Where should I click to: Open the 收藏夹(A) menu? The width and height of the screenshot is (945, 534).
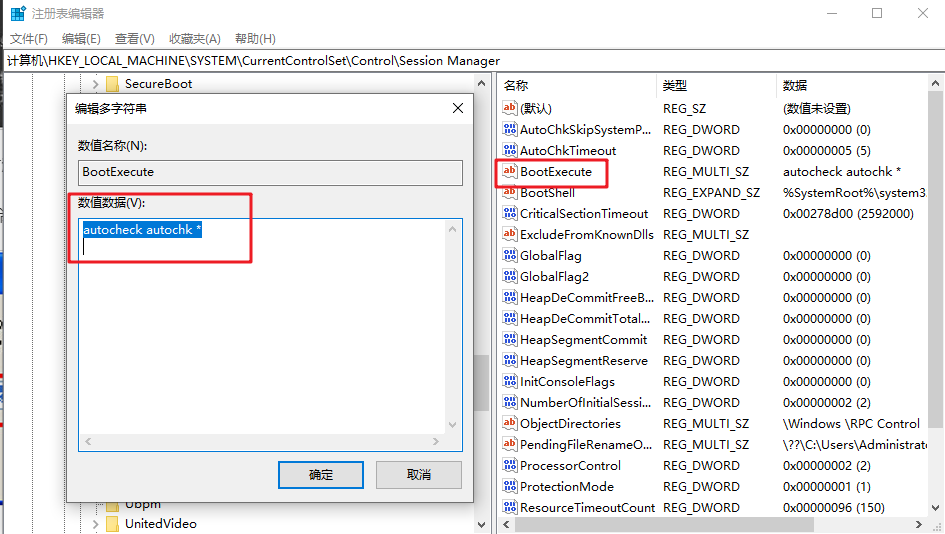click(194, 39)
